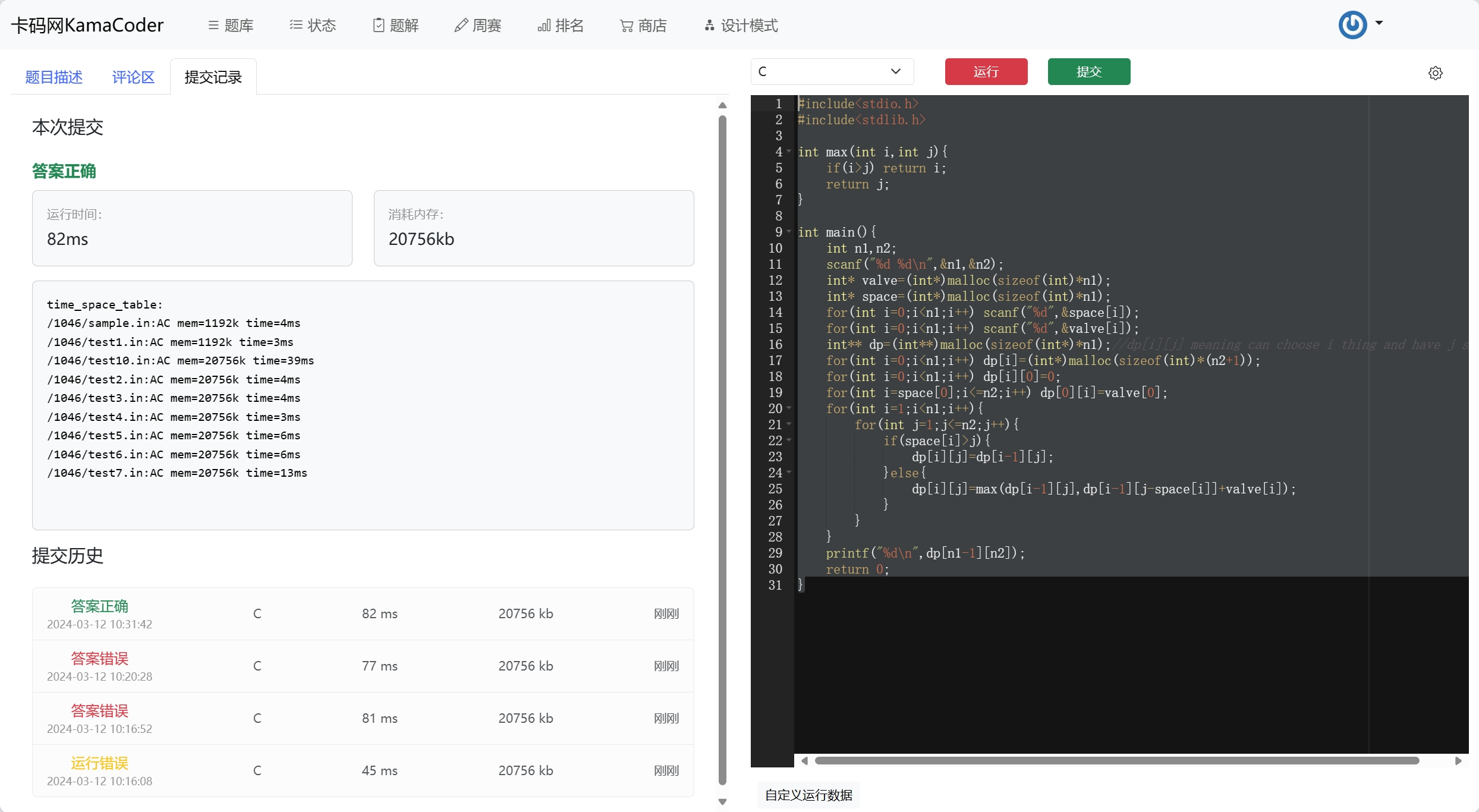Click the editor settings gear icon
Image resolution: width=1479 pixels, height=812 pixels.
[x=1435, y=73]
